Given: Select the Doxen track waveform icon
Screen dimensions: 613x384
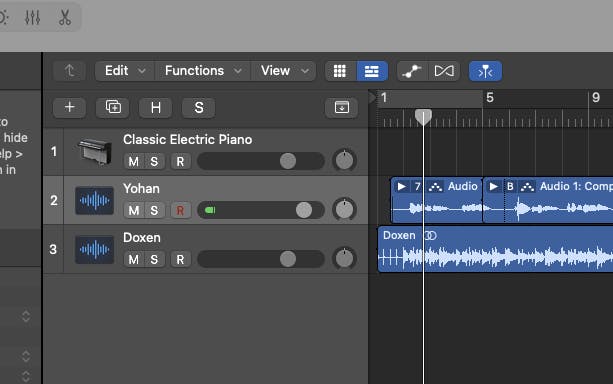Looking at the screenshot, I should pos(95,249).
